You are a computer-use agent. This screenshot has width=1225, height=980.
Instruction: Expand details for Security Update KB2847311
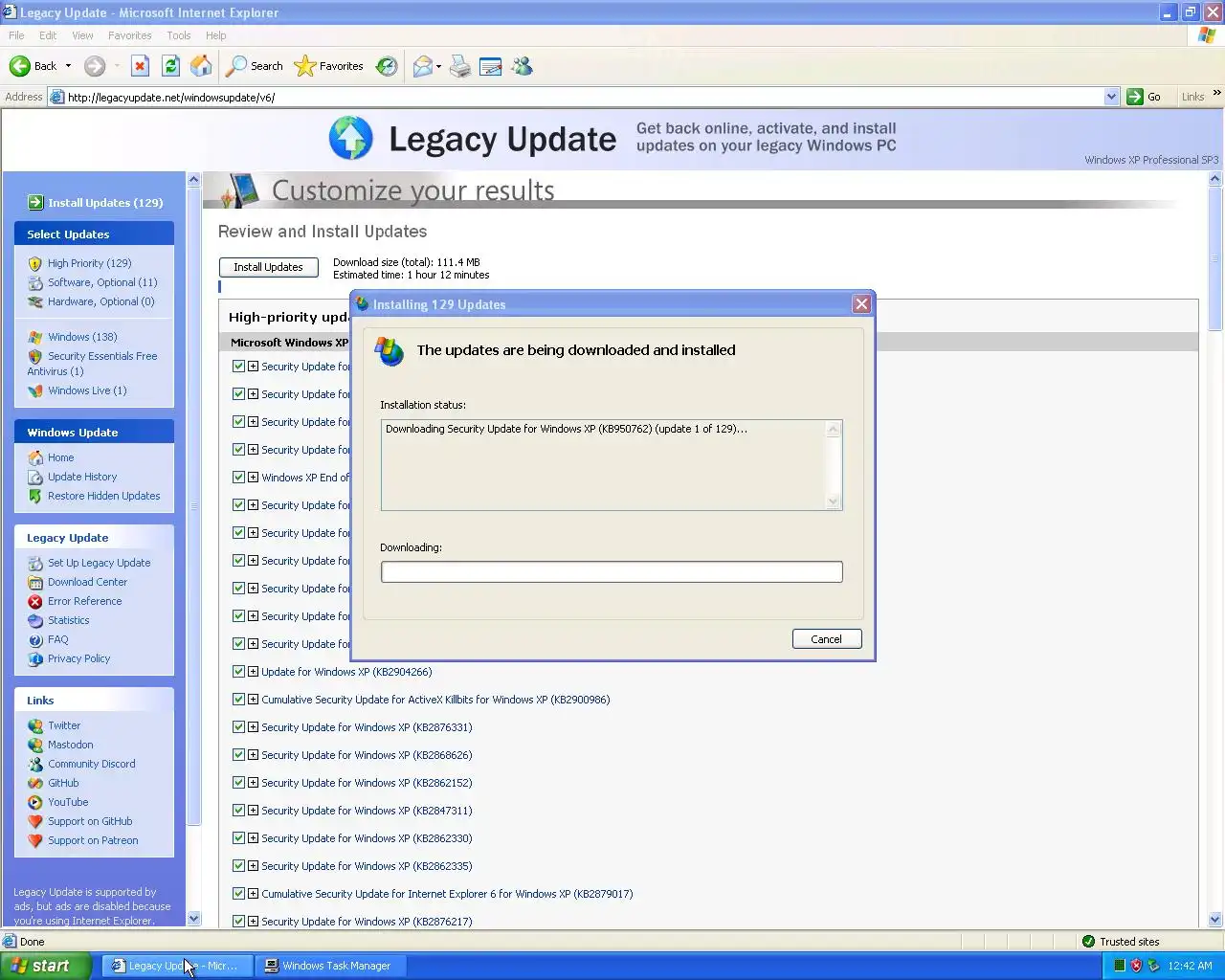point(253,811)
